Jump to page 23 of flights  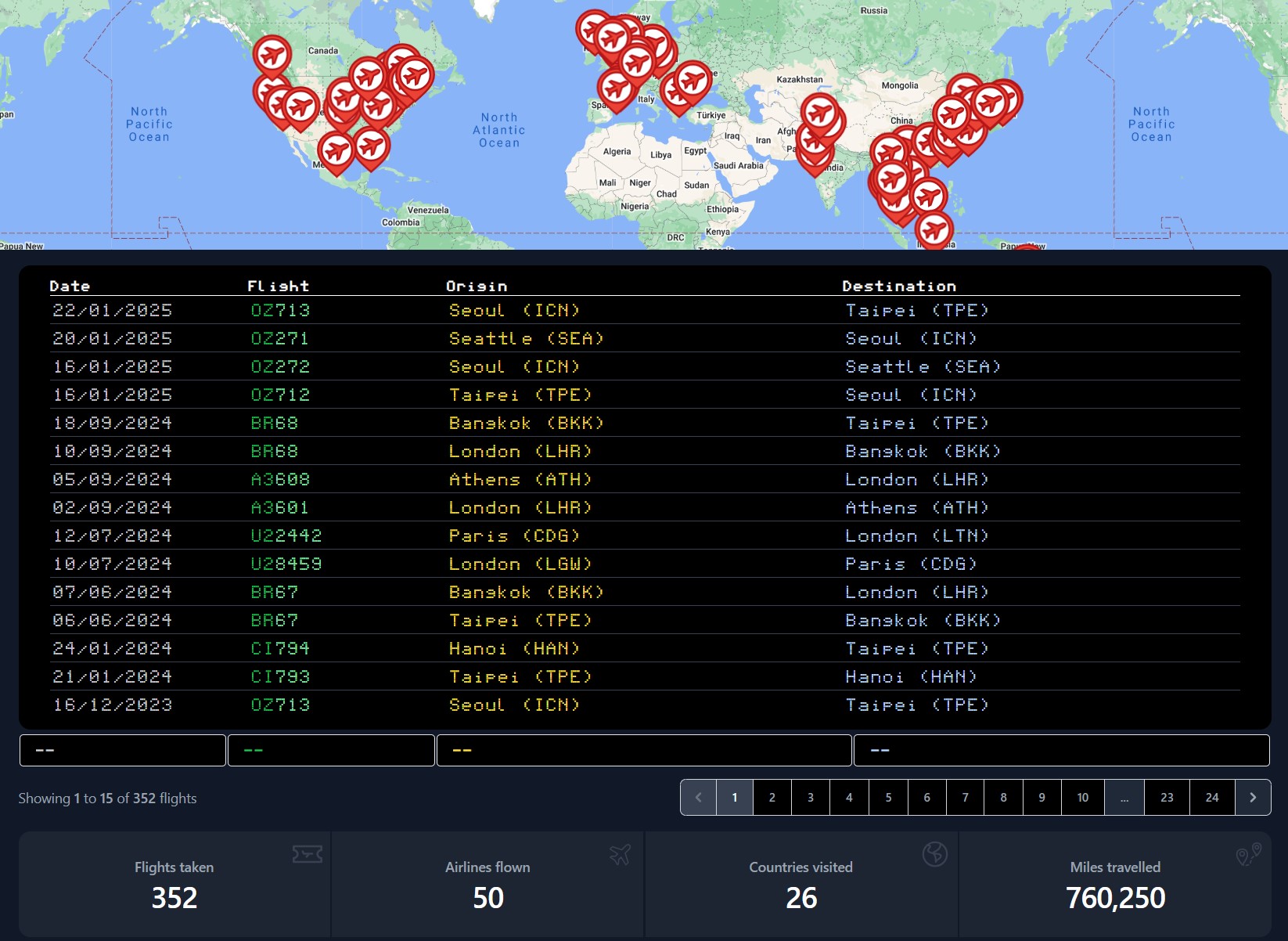pos(1167,798)
